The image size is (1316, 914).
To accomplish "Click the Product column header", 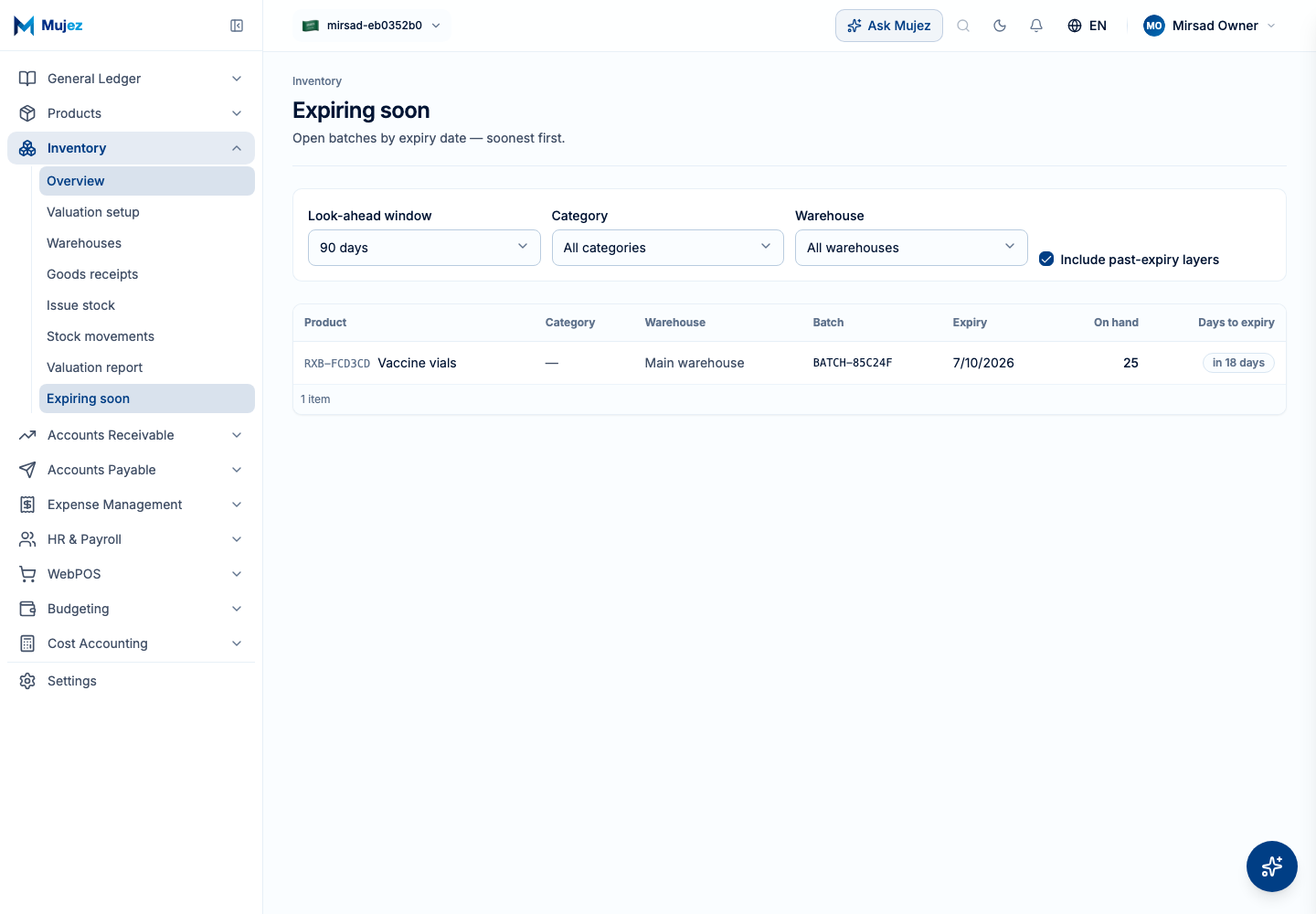I will tap(325, 323).
